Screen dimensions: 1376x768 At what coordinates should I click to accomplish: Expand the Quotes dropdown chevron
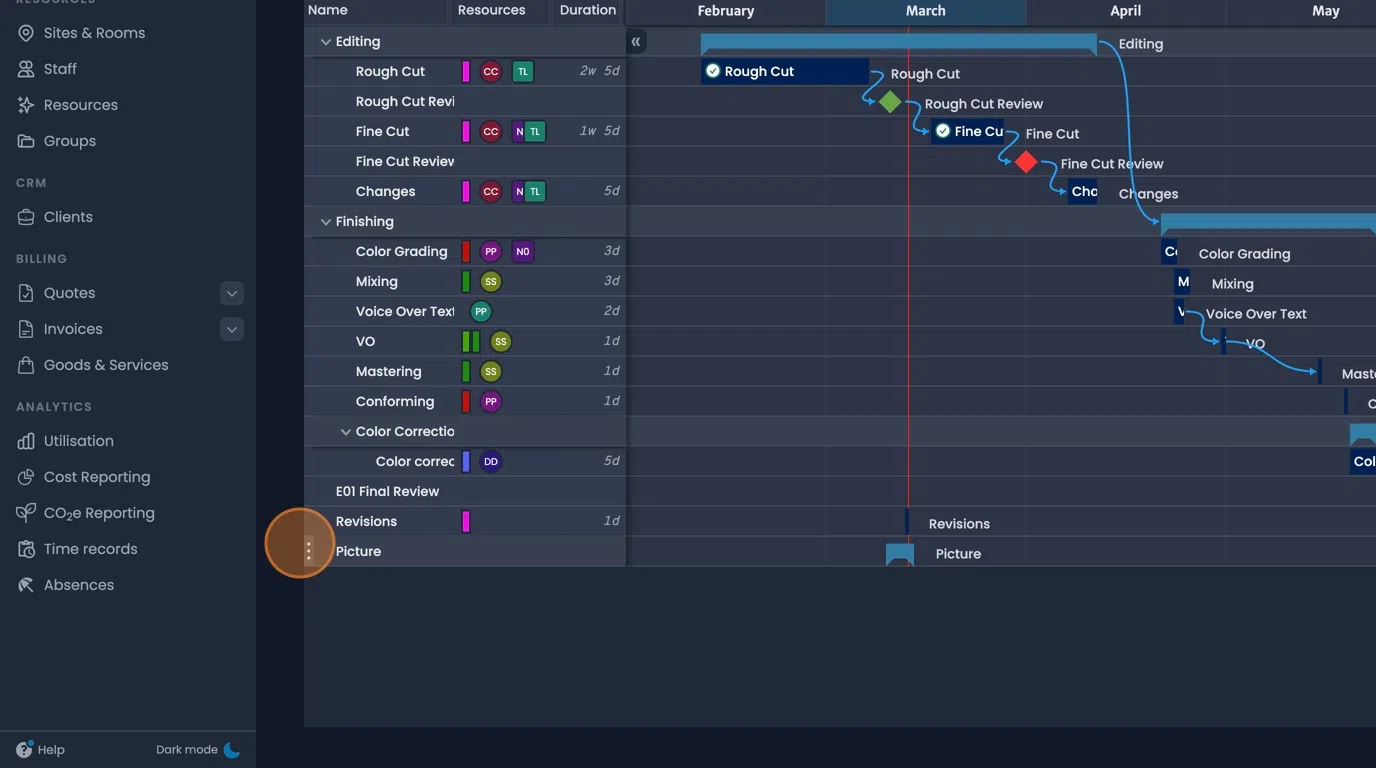click(x=231, y=293)
